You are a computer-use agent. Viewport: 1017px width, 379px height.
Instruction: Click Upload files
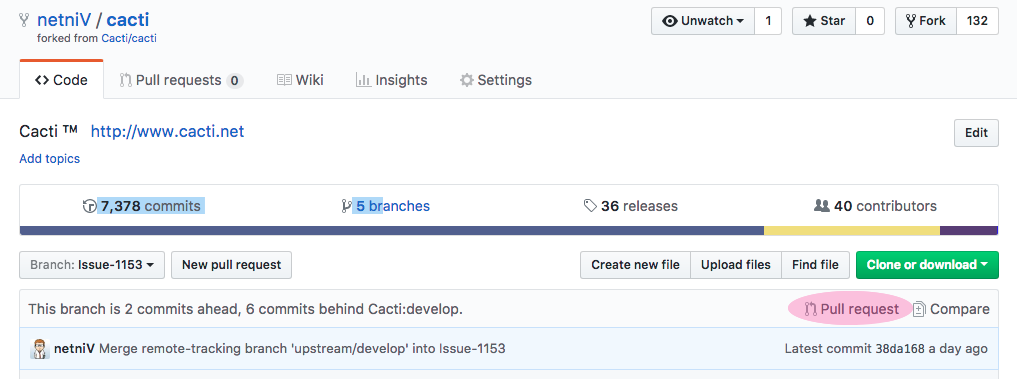tap(736, 265)
